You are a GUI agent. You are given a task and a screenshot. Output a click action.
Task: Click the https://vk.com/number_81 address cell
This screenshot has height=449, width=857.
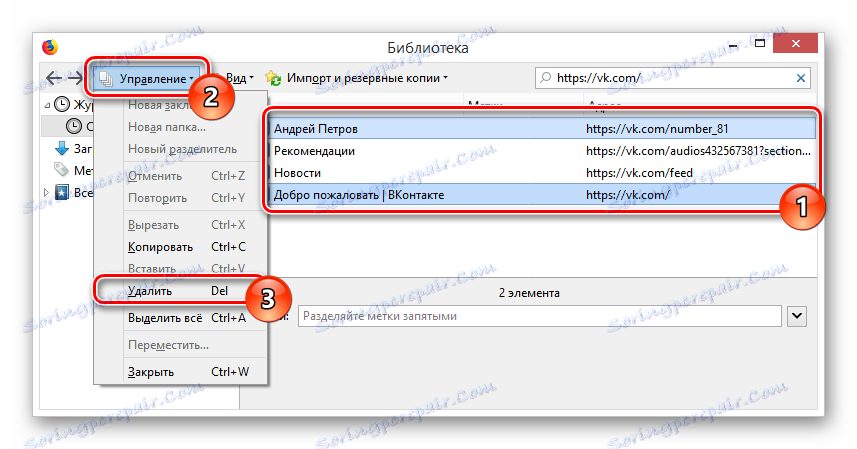click(x=657, y=129)
